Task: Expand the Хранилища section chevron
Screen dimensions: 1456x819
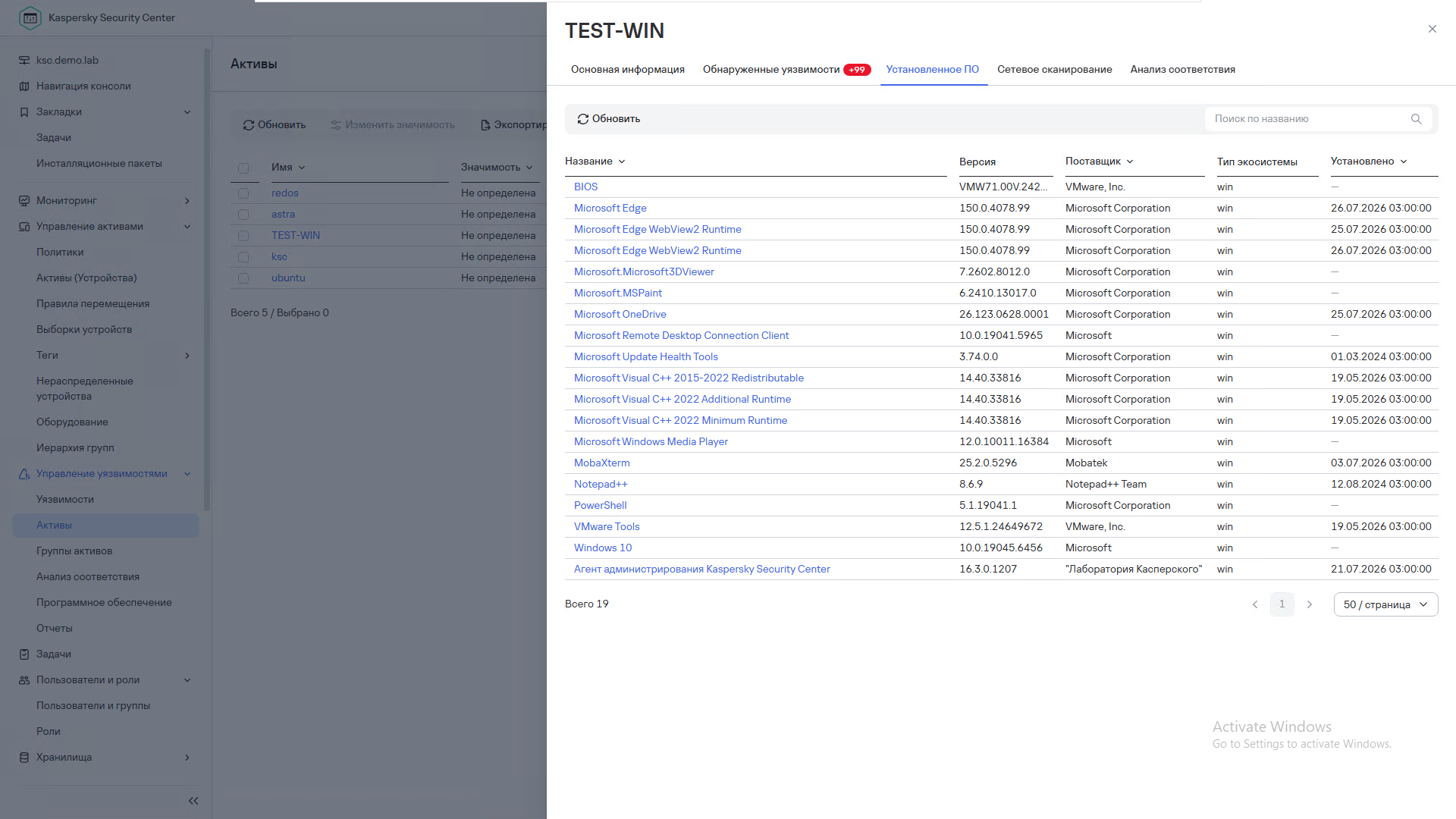Action: coord(187,758)
